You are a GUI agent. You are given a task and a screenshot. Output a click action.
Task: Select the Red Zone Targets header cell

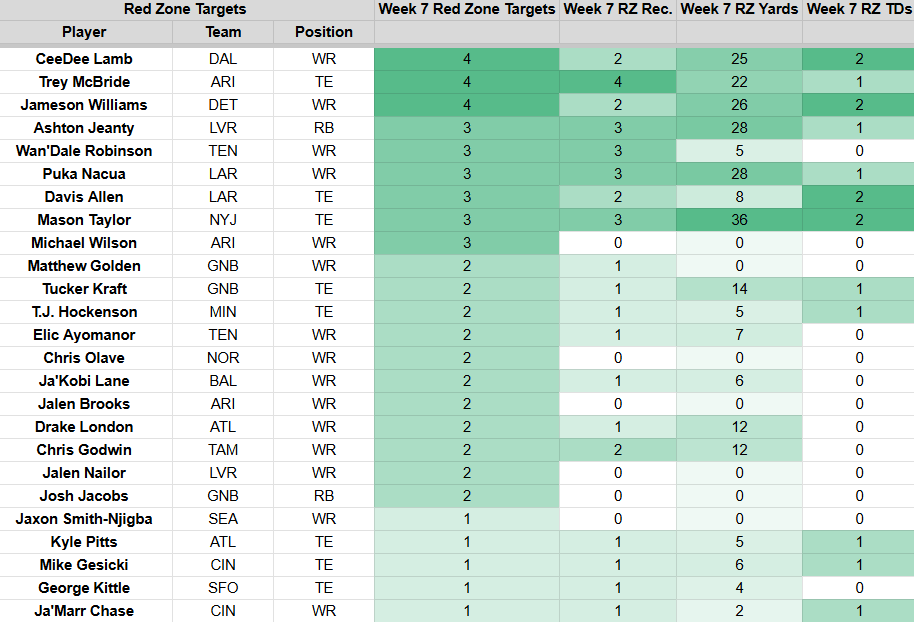[185, 9]
